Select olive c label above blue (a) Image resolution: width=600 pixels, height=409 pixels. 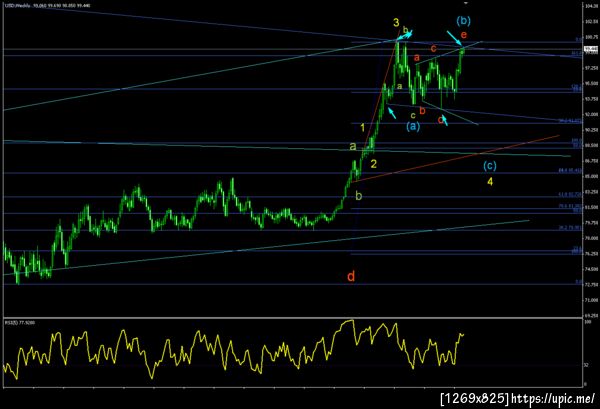click(x=413, y=115)
